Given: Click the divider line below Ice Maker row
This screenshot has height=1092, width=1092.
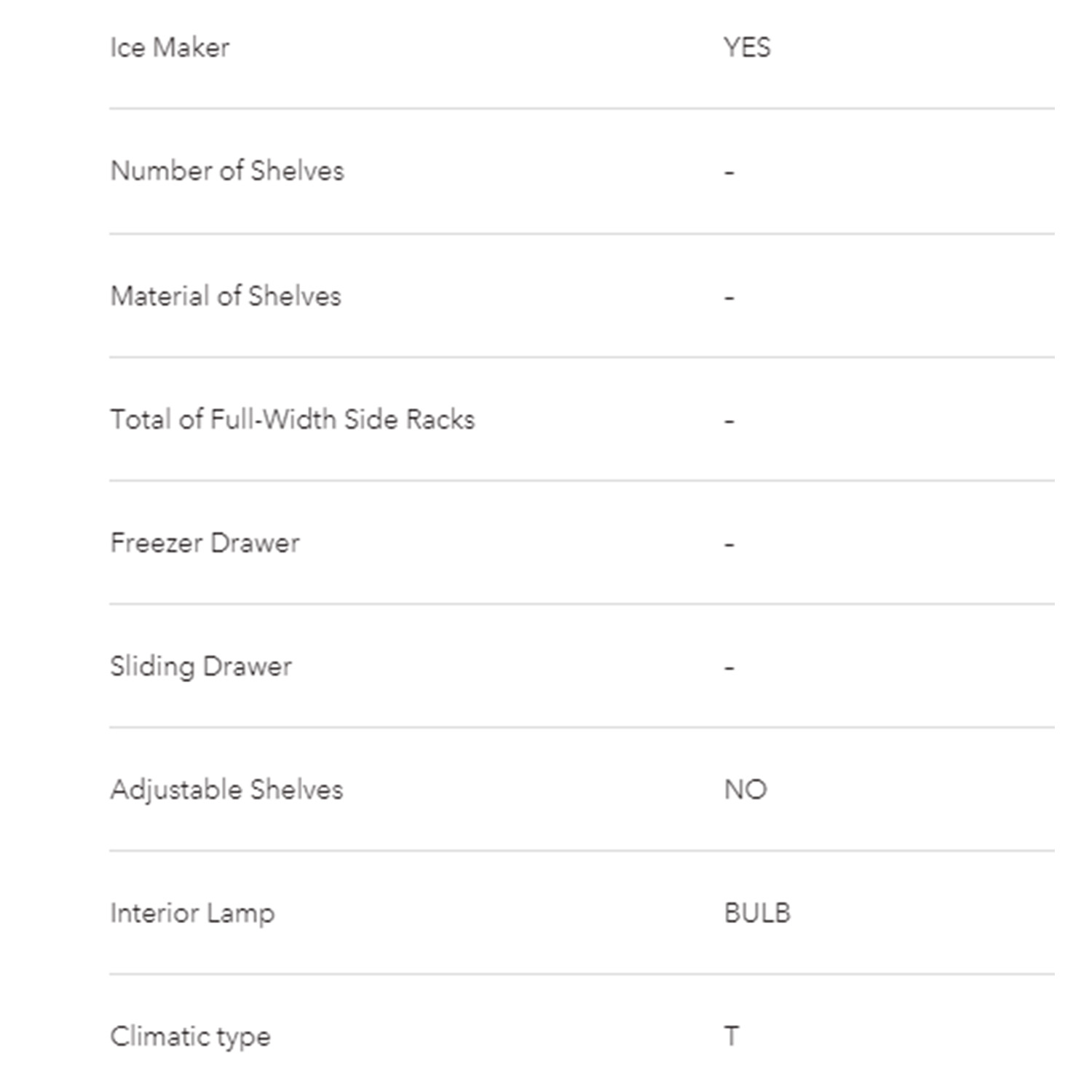Looking at the screenshot, I should point(582,108).
